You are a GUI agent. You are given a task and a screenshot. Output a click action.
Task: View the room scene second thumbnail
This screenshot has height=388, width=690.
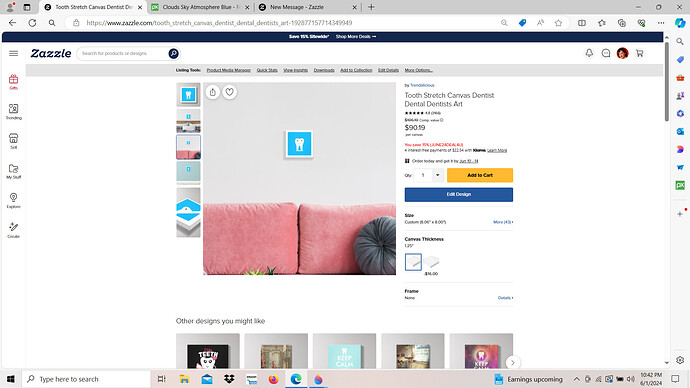(188, 121)
